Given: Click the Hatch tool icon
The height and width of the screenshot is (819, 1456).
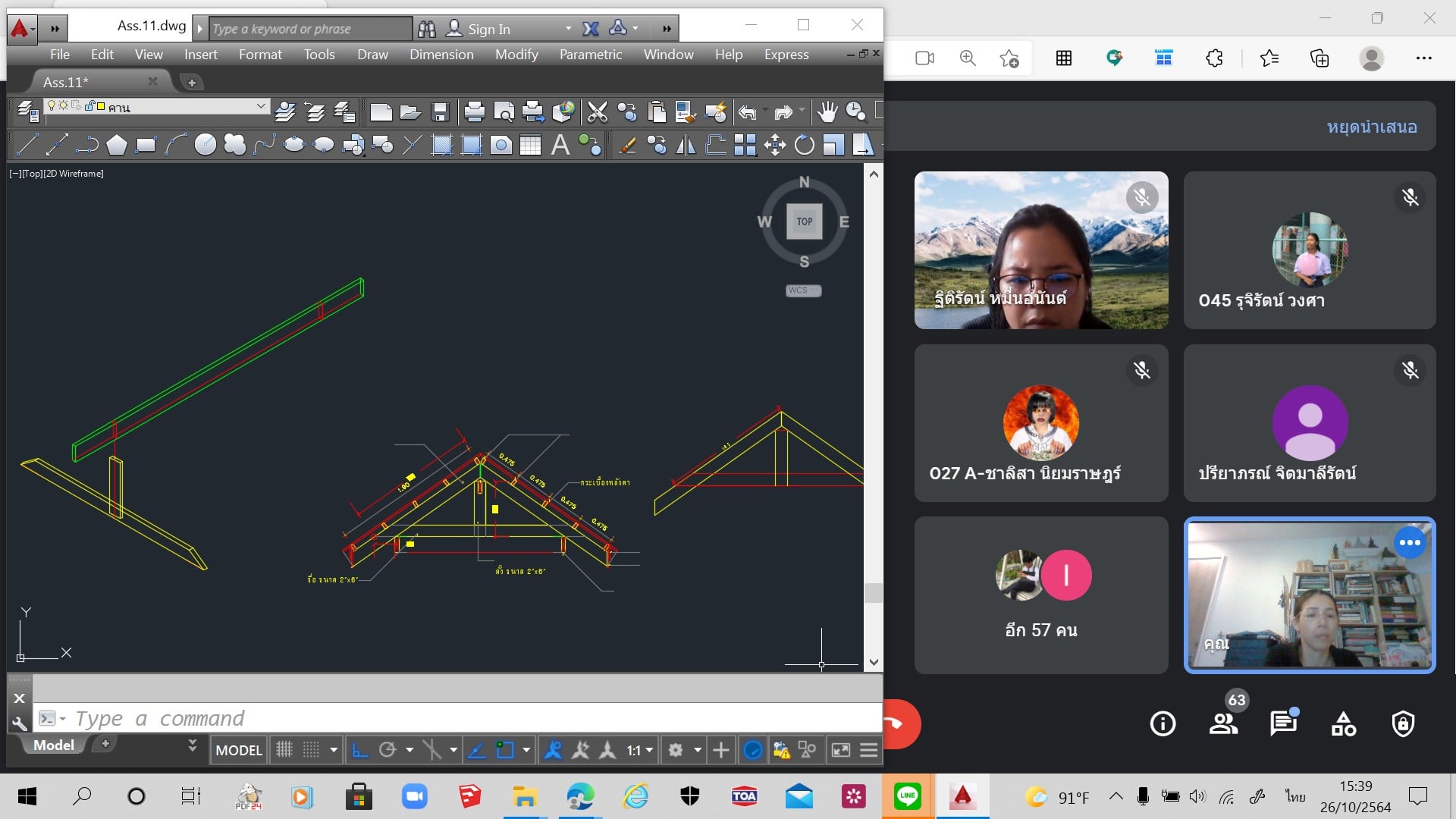Looking at the screenshot, I should pos(441,144).
